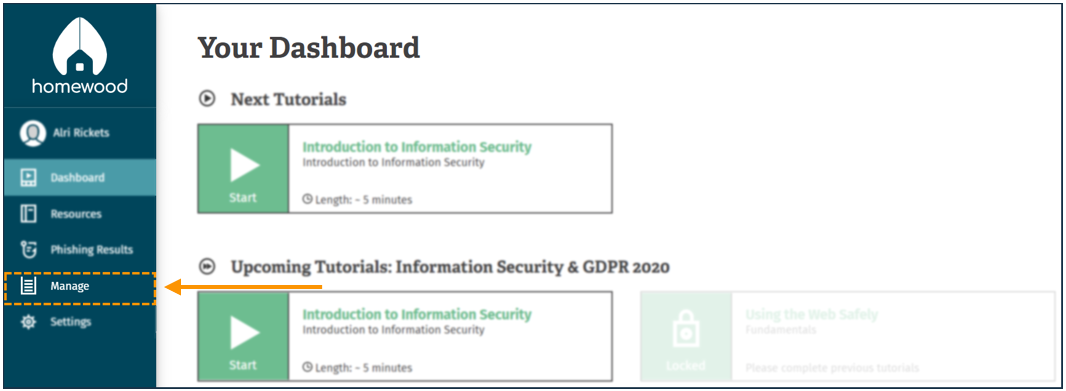Open Introduction to Information Security title under Upcoming Tutorials
This screenshot has width=1066, height=391.
(x=417, y=315)
